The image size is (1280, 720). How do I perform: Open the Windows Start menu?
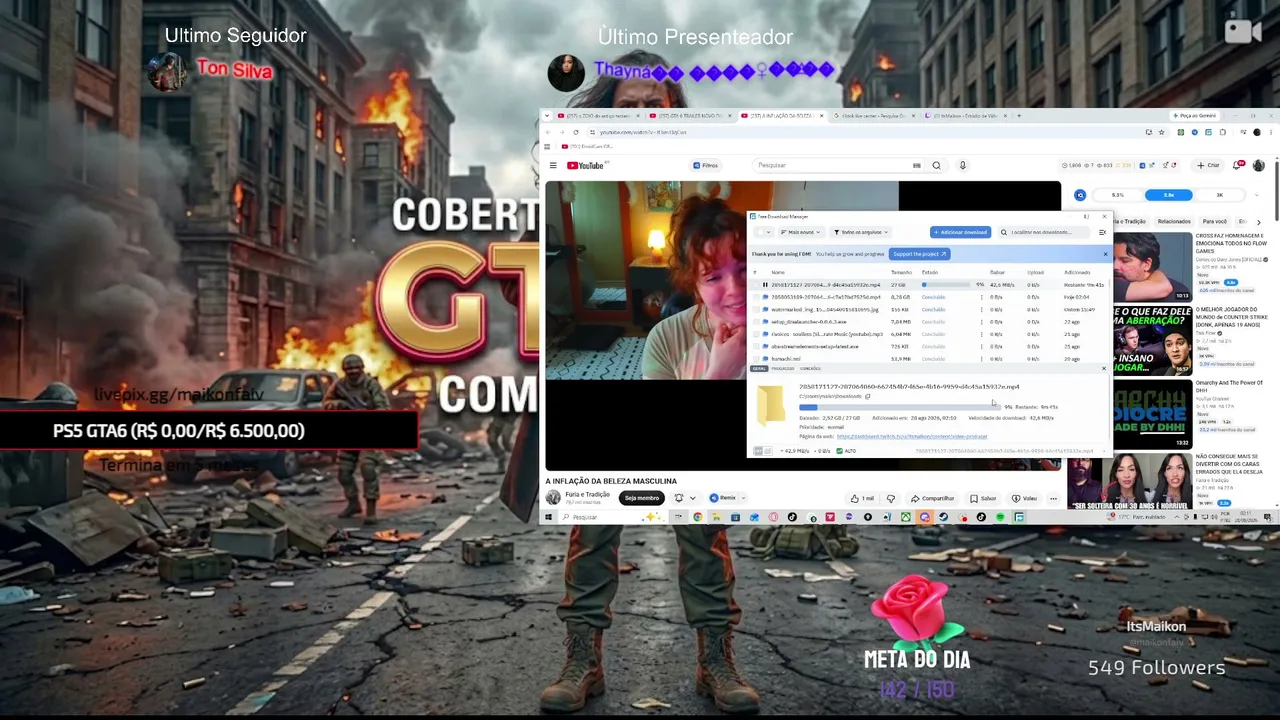[x=548, y=517]
